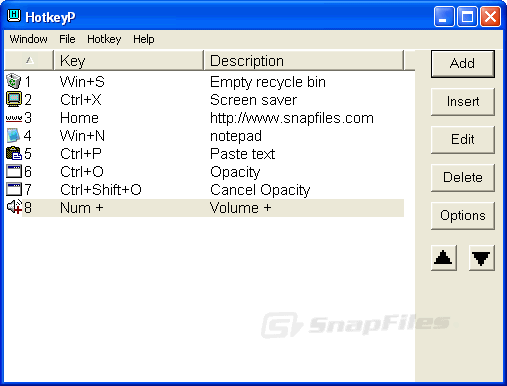Open the File menu
507x386 pixels.
67,39
